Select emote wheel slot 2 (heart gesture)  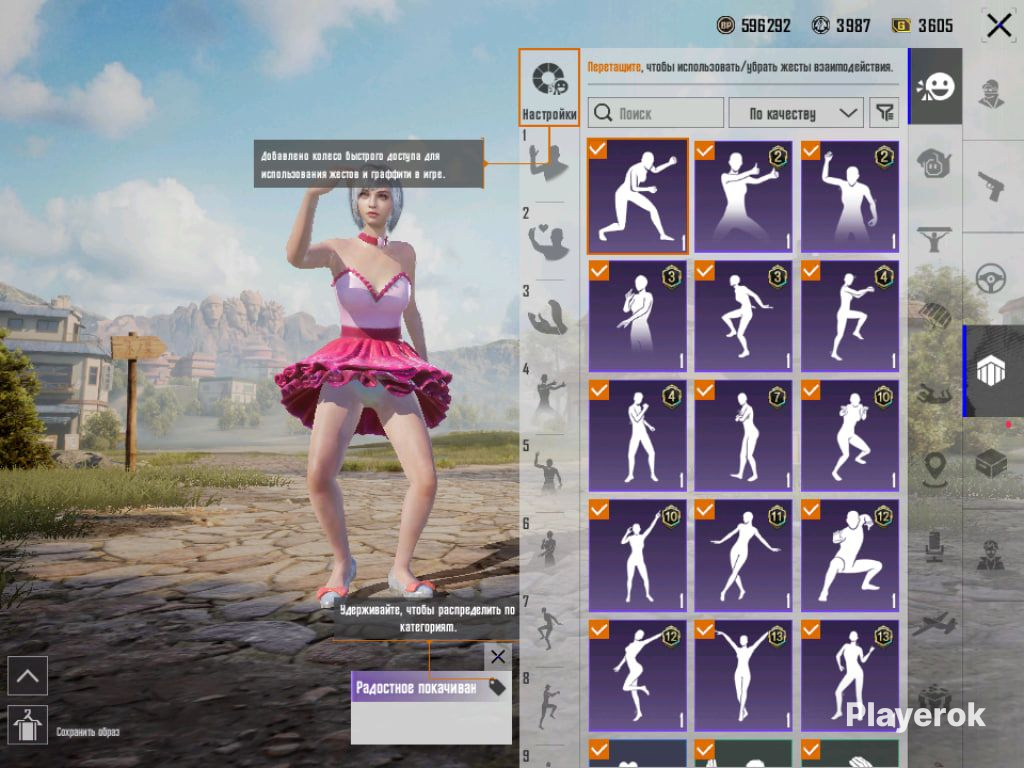[x=547, y=242]
